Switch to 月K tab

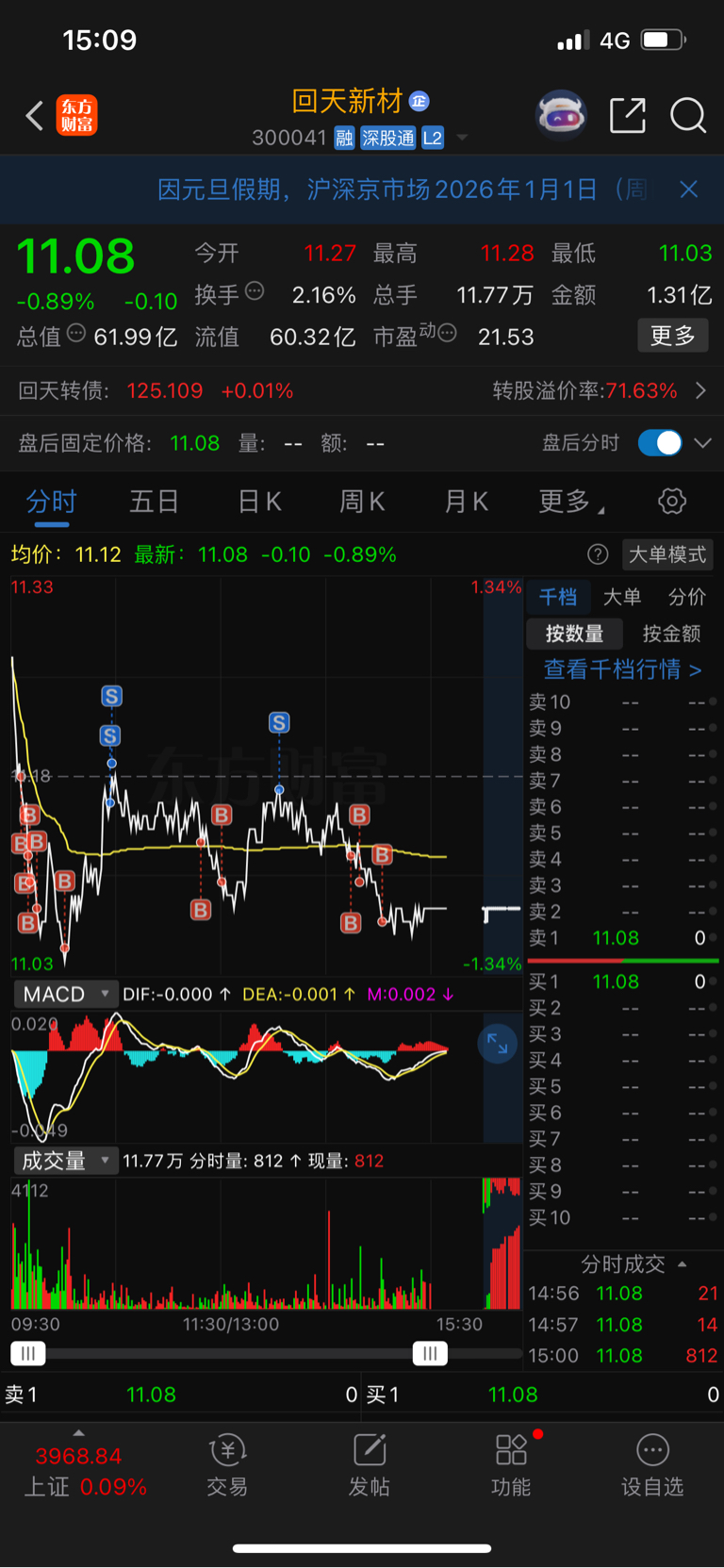pos(466,502)
